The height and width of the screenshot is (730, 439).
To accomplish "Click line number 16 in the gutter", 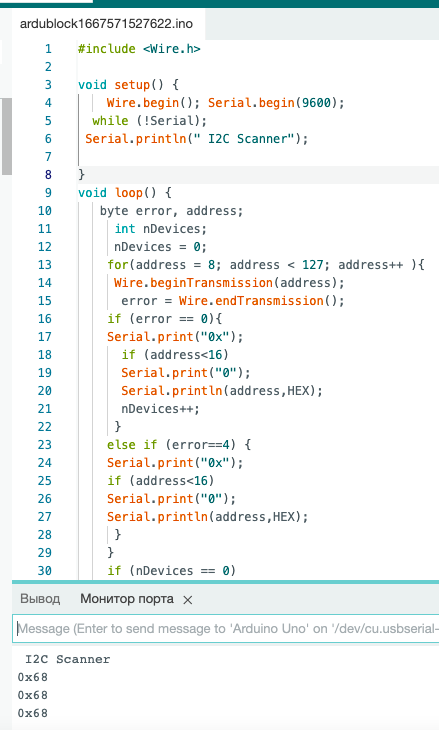I will (x=45, y=319).
